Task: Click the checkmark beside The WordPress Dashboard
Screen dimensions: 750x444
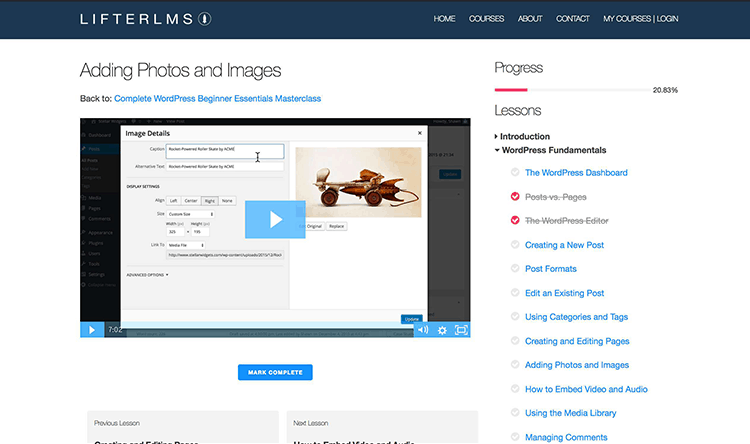Action: click(x=515, y=172)
